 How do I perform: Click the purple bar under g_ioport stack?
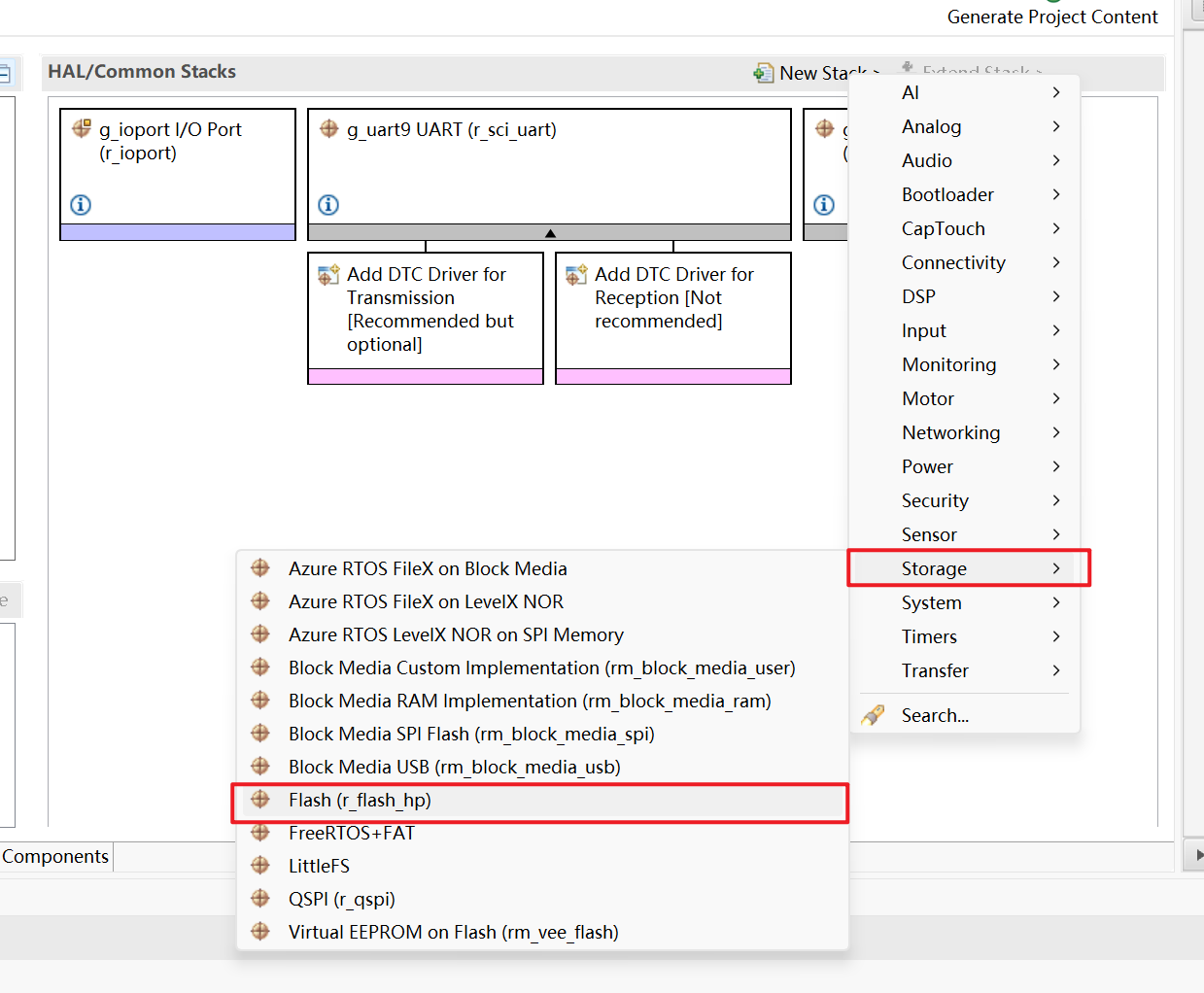tap(178, 232)
